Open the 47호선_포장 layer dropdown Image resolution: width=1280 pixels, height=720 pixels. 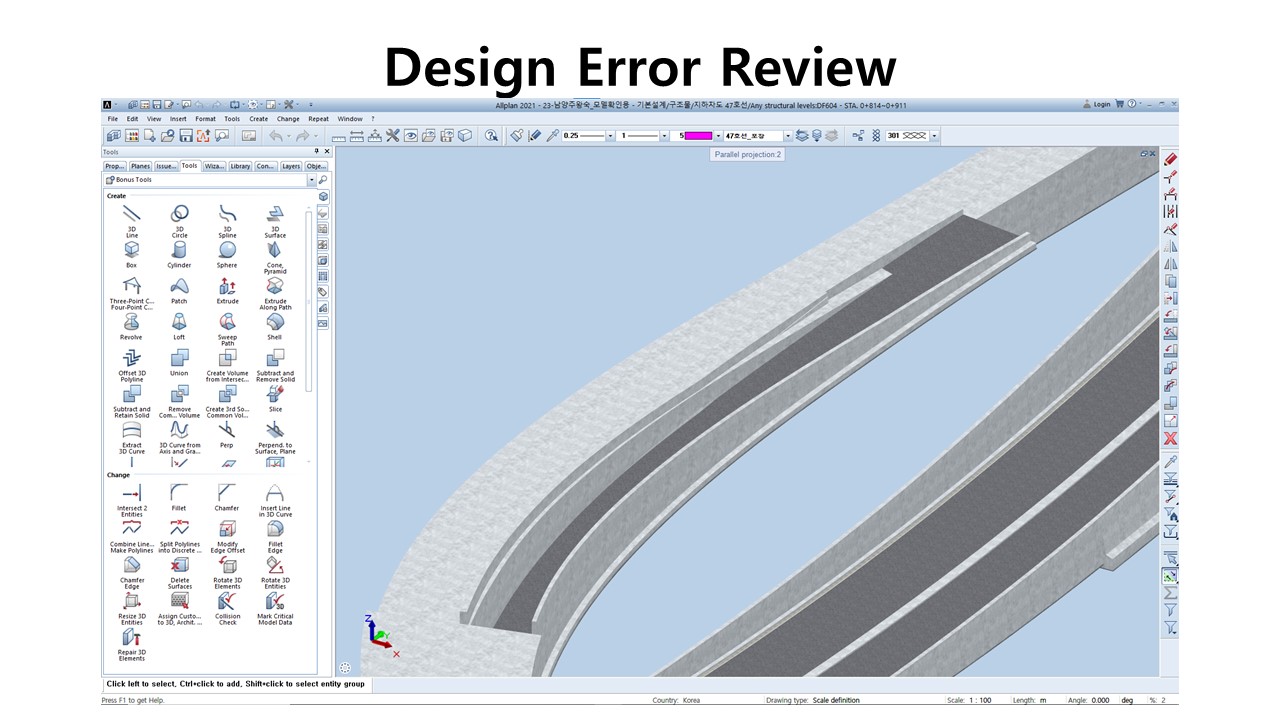tap(788, 135)
